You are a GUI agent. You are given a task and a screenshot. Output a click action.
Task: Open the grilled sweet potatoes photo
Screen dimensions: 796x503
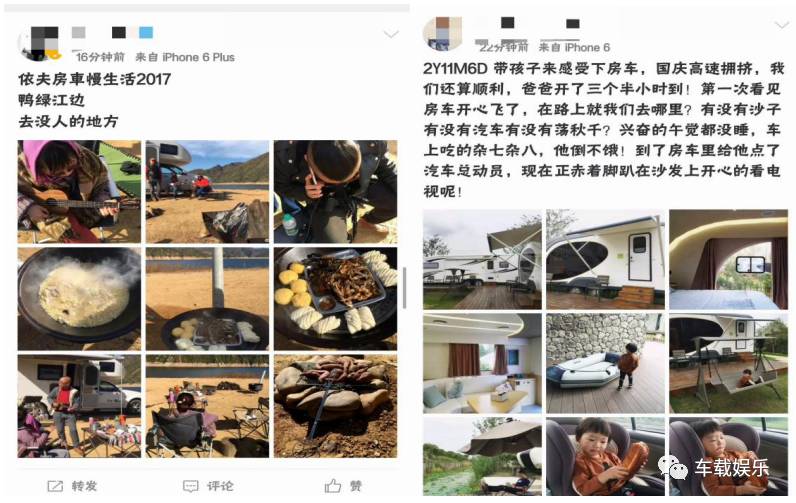(336, 406)
